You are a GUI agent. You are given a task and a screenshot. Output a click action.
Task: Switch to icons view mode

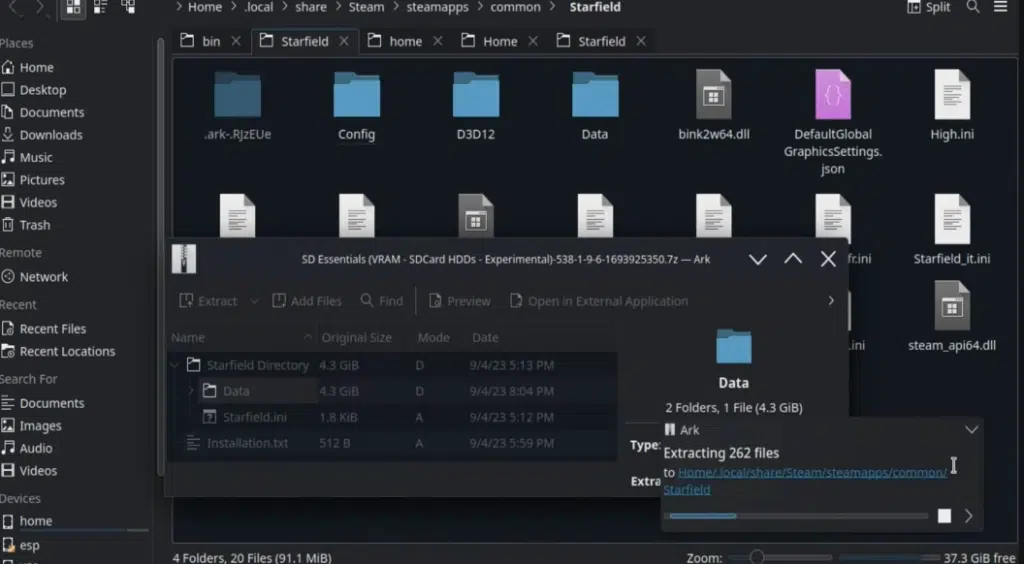point(73,7)
